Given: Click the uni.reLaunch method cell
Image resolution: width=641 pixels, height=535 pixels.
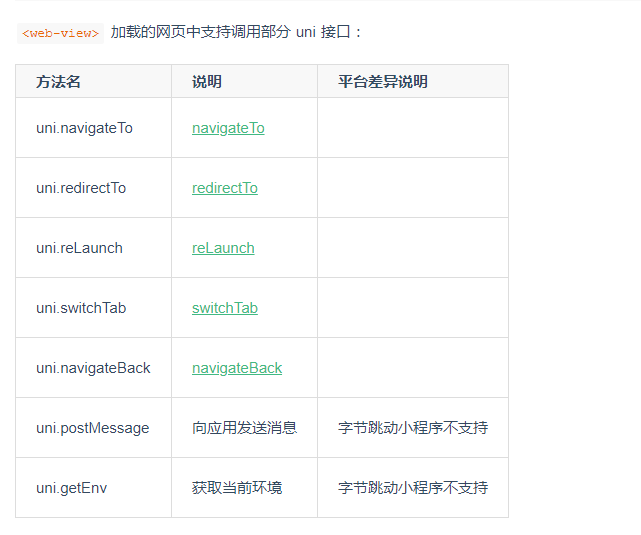Looking at the screenshot, I should [94, 248].
